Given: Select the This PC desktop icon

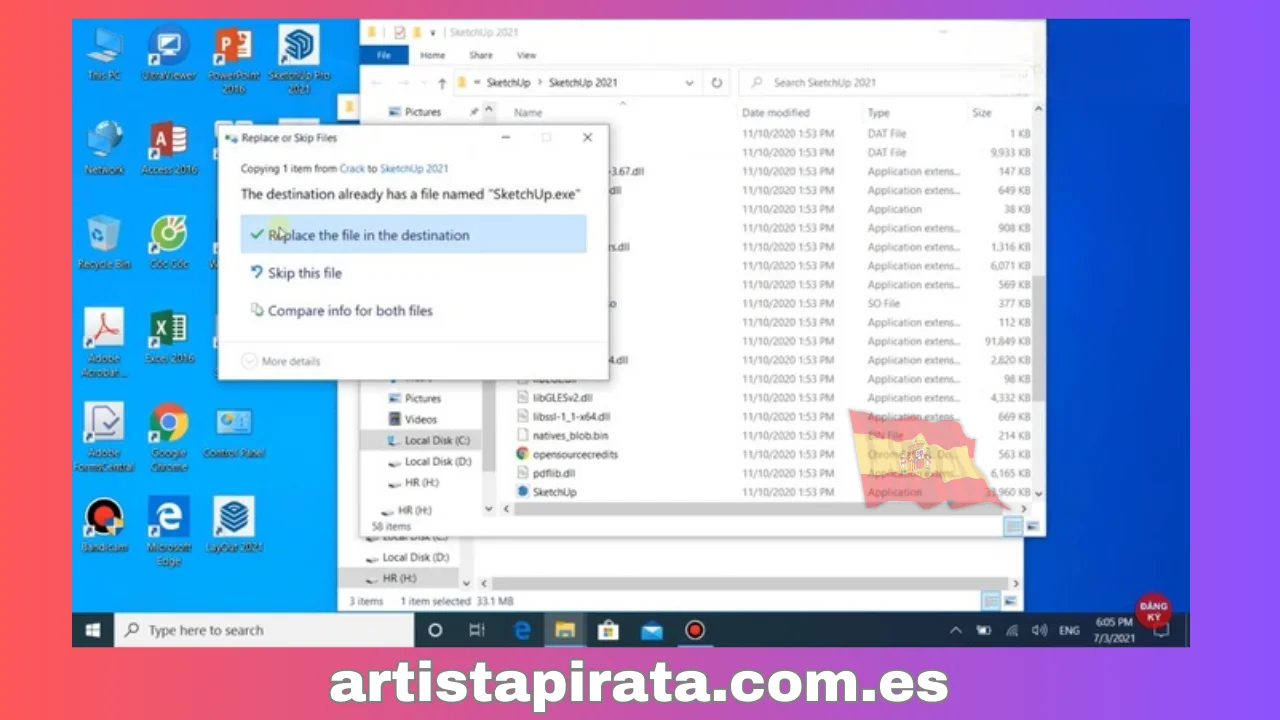Looking at the screenshot, I should 105,54.
